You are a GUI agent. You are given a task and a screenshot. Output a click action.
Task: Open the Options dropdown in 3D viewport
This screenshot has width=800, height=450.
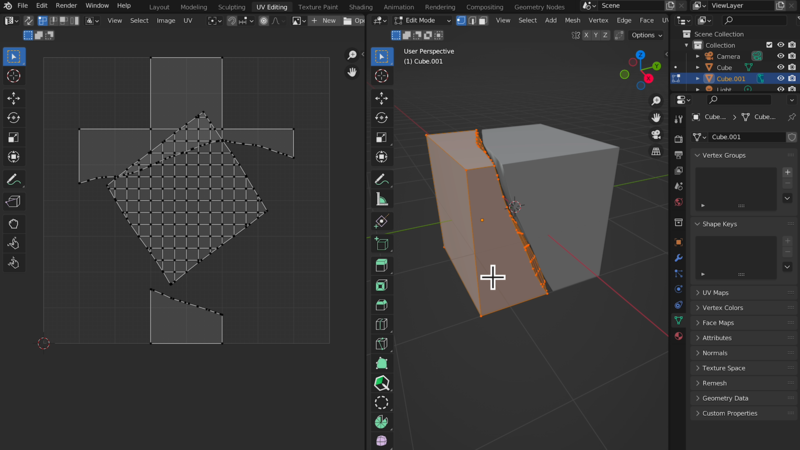(646, 35)
